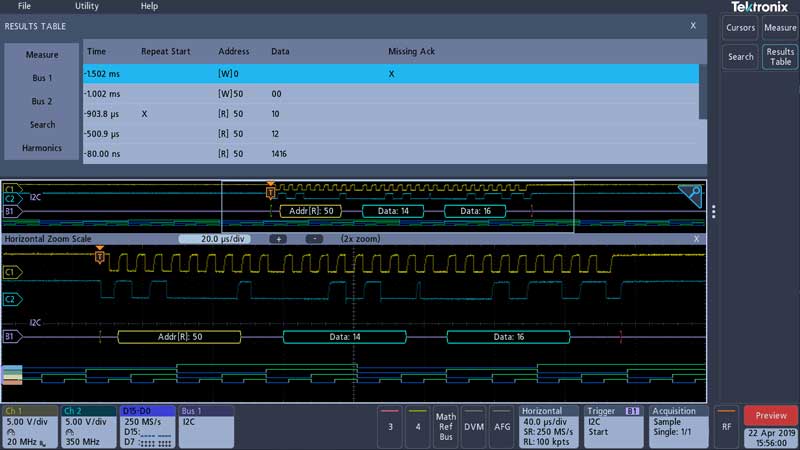Click the C1 channel handle in zoom view
This screenshot has height=450, width=800.
(x=12, y=272)
